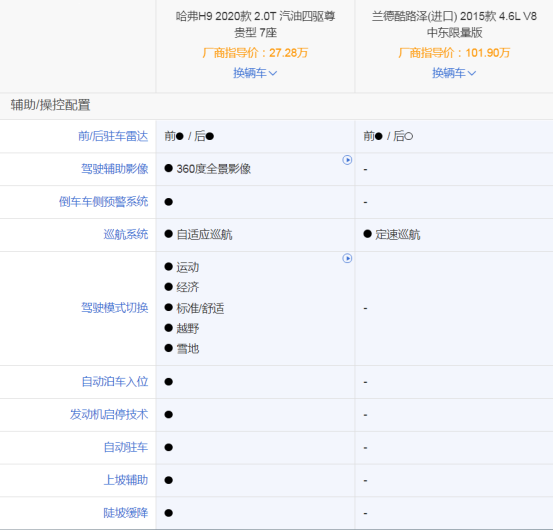Play the 360度全景影像 video icon
Image resolution: width=556 pixels, height=531 pixels.
tap(347, 160)
